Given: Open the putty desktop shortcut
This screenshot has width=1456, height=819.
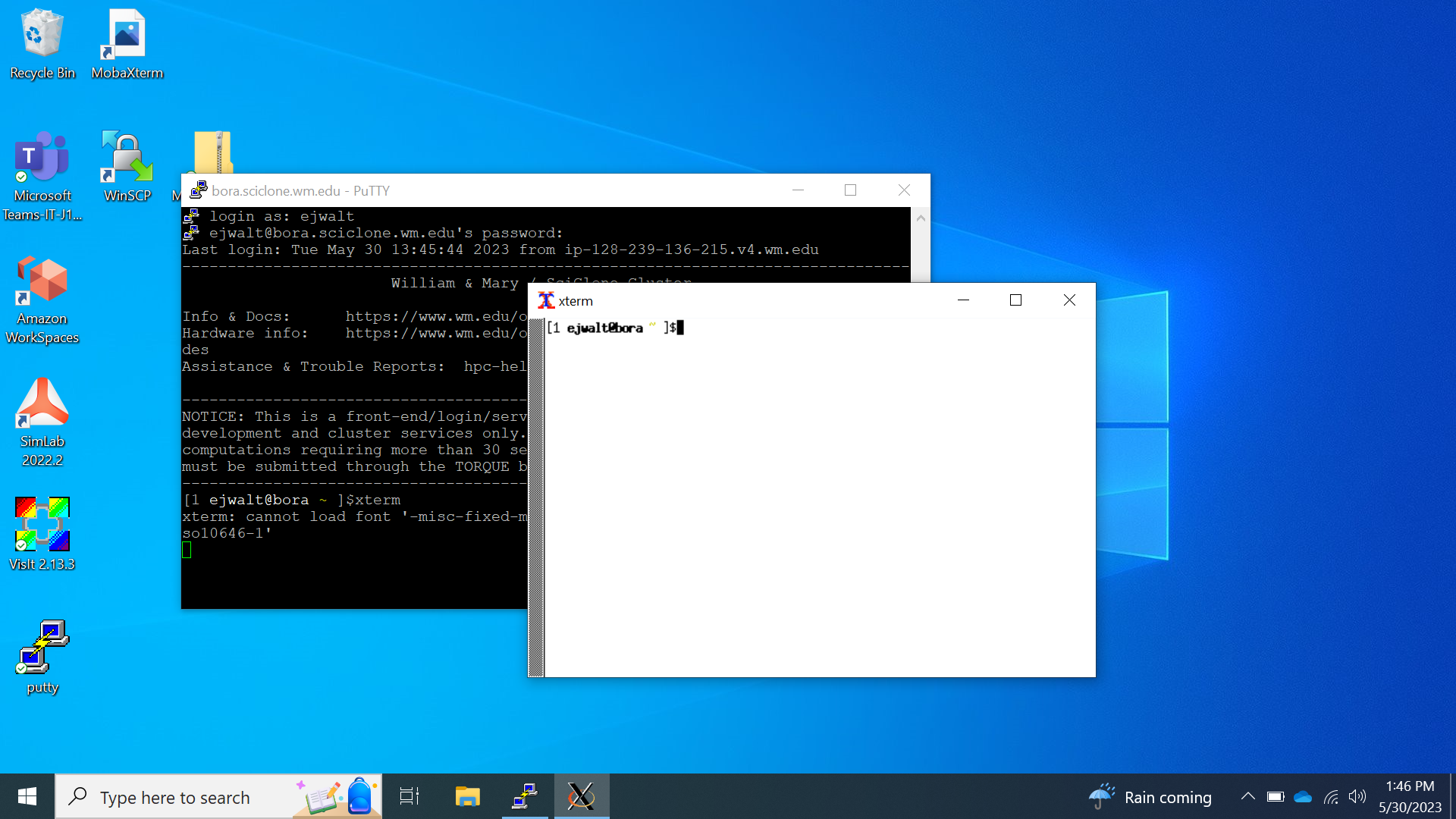Looking at the screenshot, I should [x=42, y=656].
